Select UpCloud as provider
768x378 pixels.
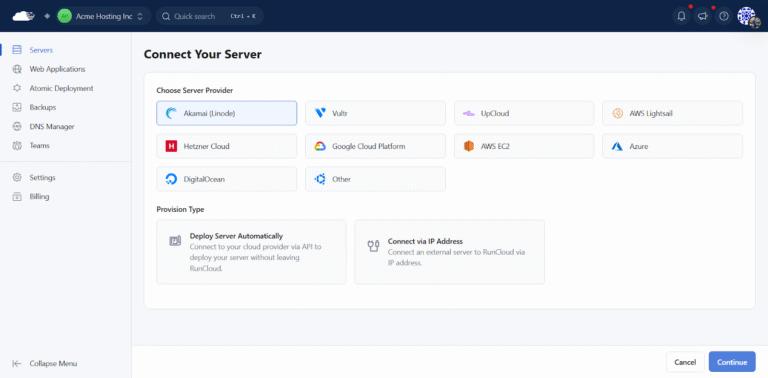524,113
